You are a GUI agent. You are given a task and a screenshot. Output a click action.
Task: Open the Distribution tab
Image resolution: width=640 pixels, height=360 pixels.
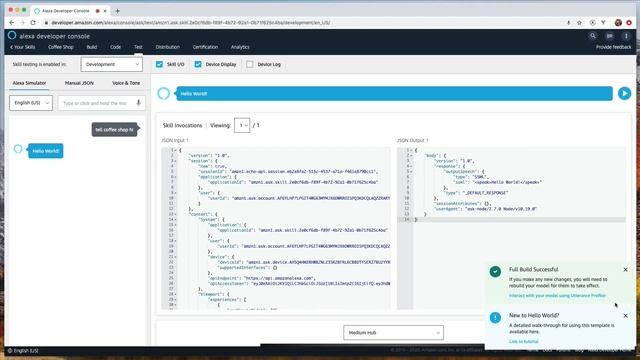click(x=168, y=47)
